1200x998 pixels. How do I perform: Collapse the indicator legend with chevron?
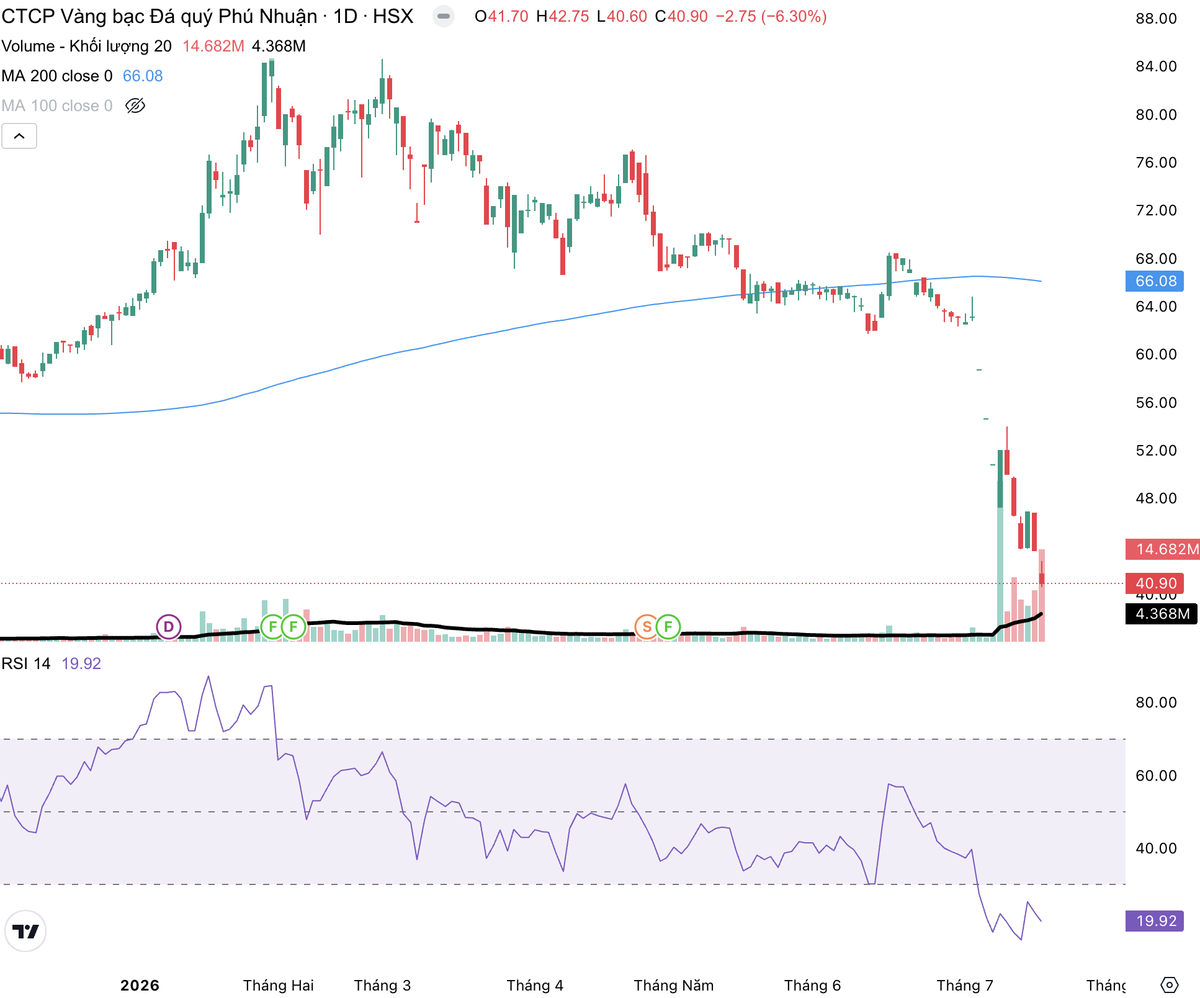pyautogui.click(x=19, y=136)
